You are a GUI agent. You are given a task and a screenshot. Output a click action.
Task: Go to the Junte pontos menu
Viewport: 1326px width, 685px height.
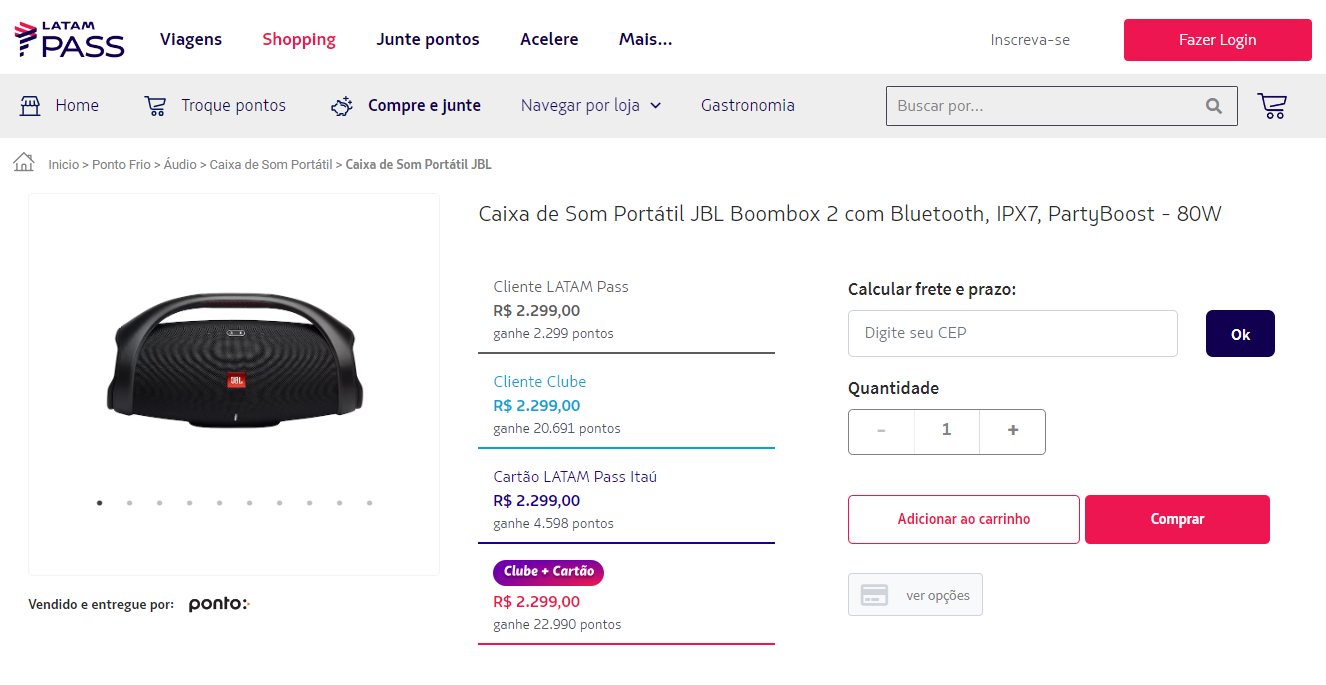point(428,40)
